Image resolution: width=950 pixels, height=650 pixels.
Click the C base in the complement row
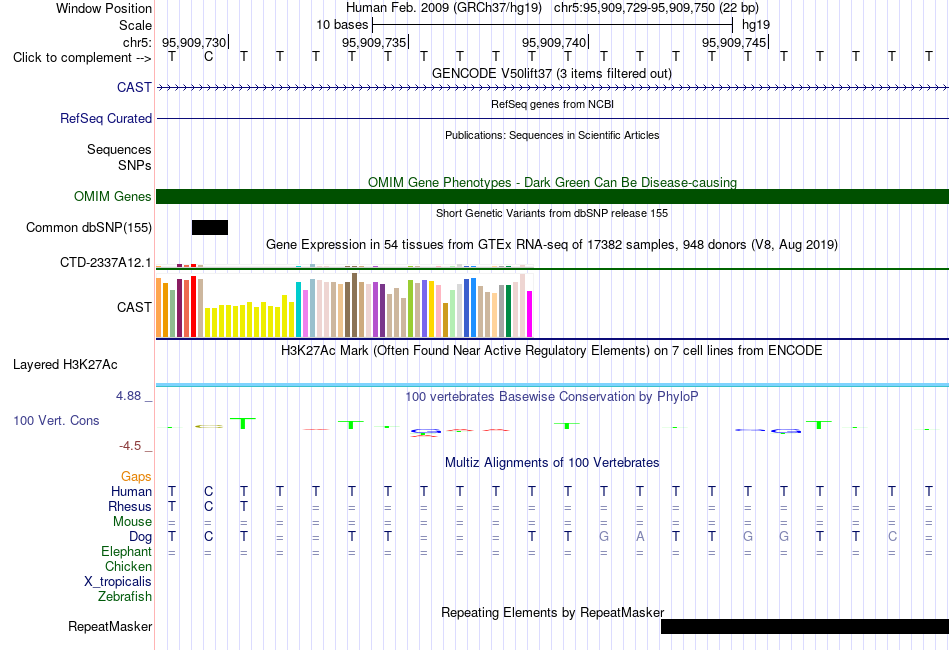tap(208, 57)
